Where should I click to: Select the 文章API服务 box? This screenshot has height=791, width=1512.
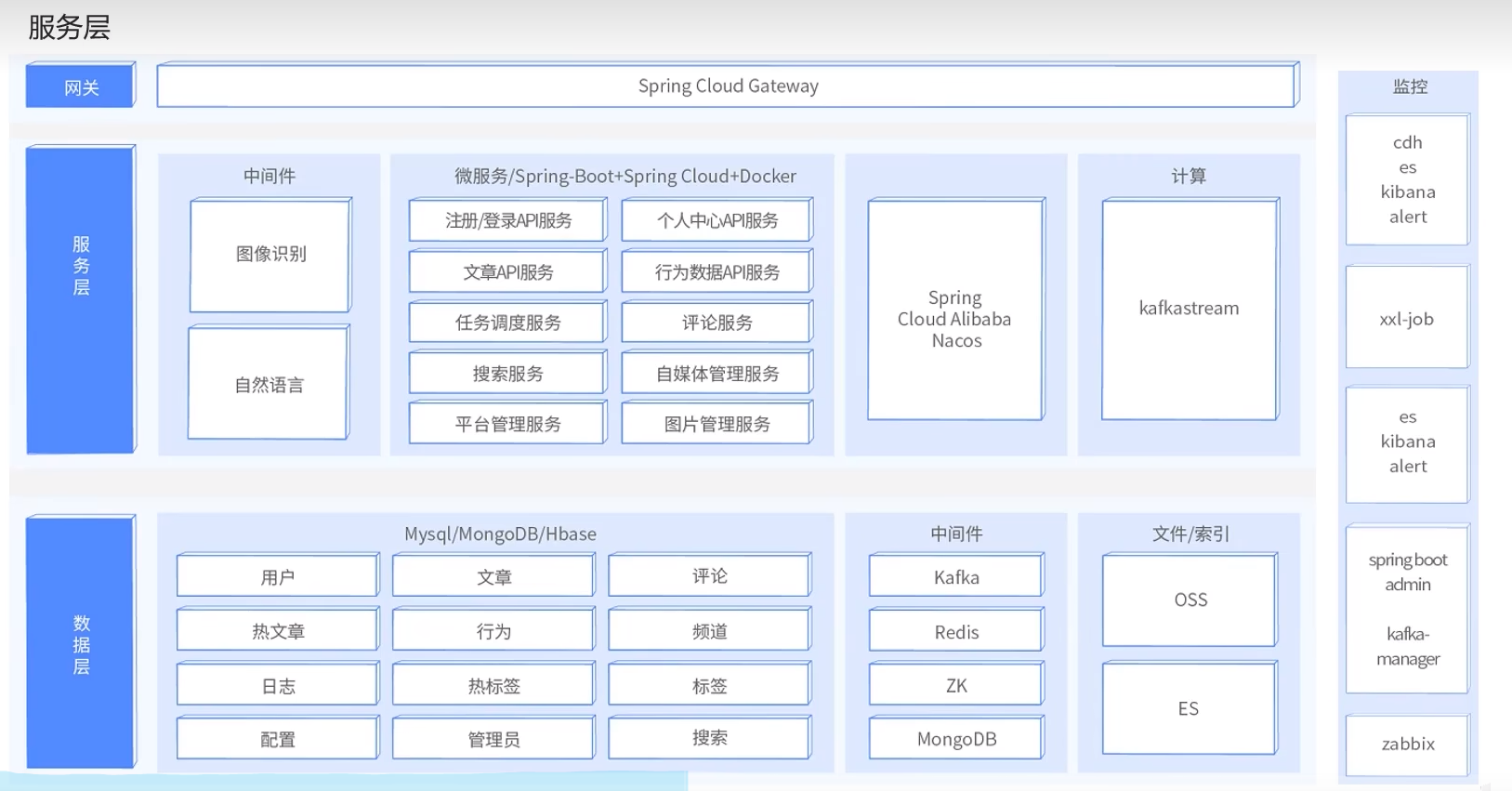[508, 271]
